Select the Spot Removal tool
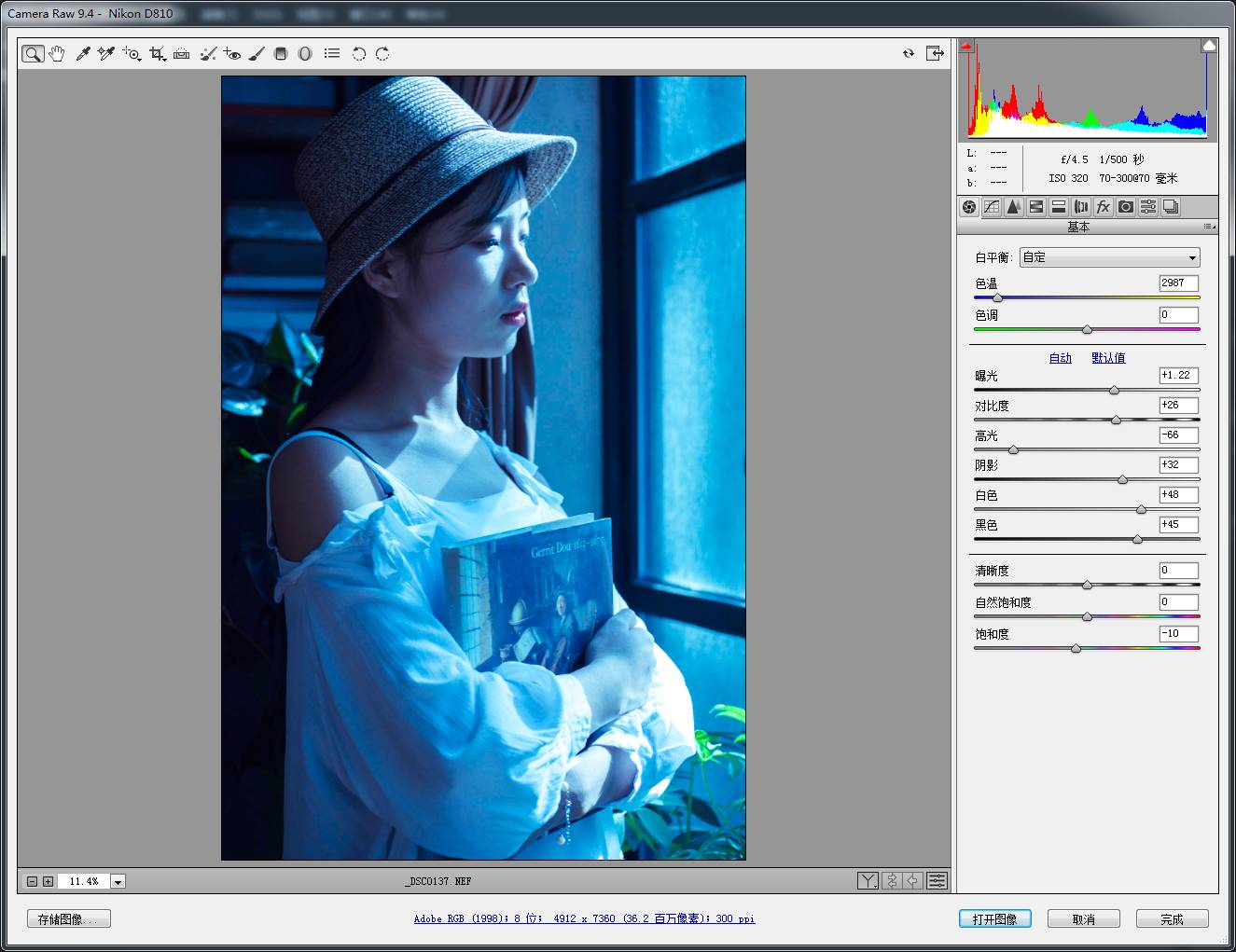 pyautogui.click(x=208, y=54)
